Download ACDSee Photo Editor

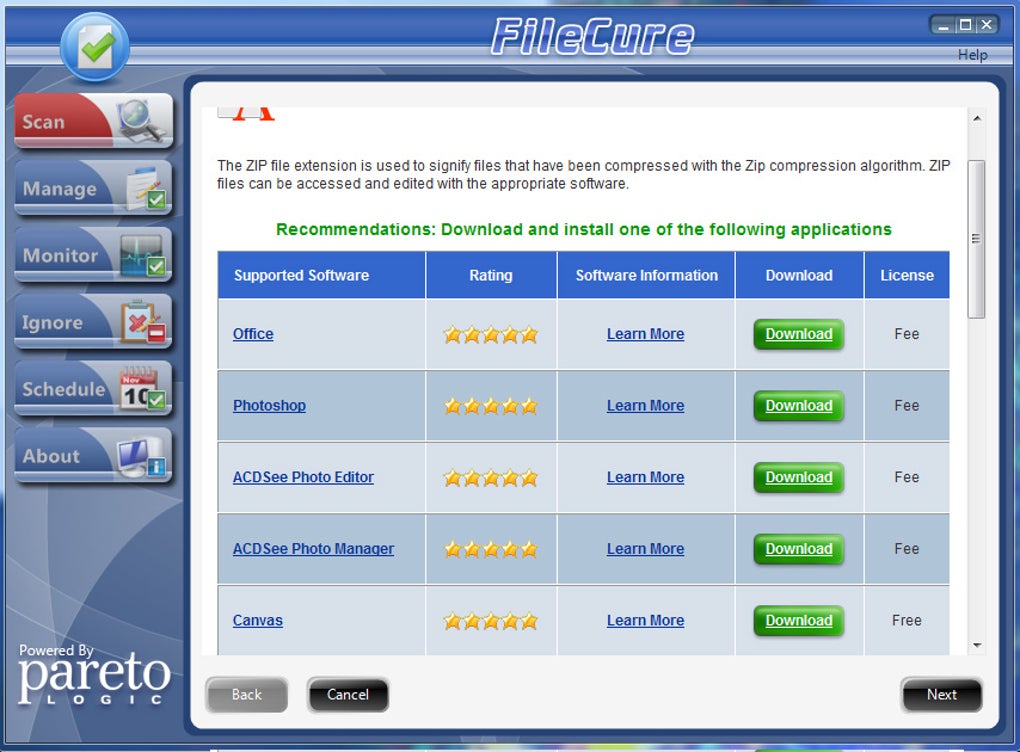pyautogui.click(x=799, y=477)
